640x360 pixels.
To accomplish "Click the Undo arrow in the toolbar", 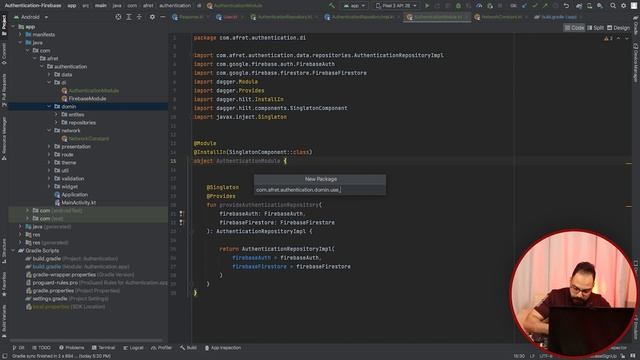I will pos(566,6).
